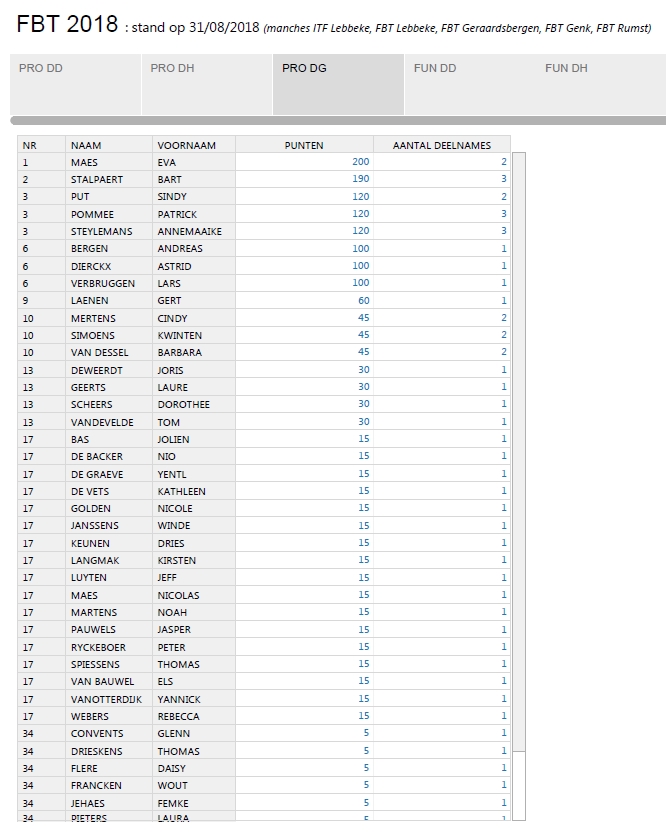The image size is (666, 838).
Task: Switch to the PRO DD tab
Action: [x=75, y=84]
